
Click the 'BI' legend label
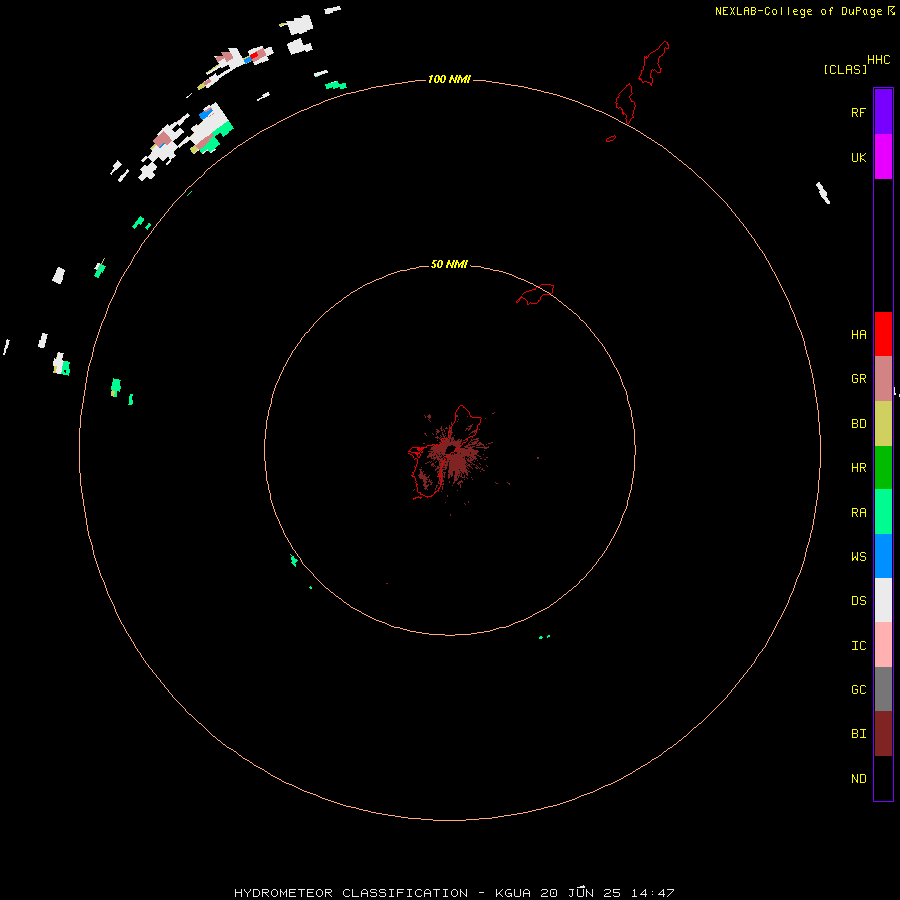click(x=859, y=734)
